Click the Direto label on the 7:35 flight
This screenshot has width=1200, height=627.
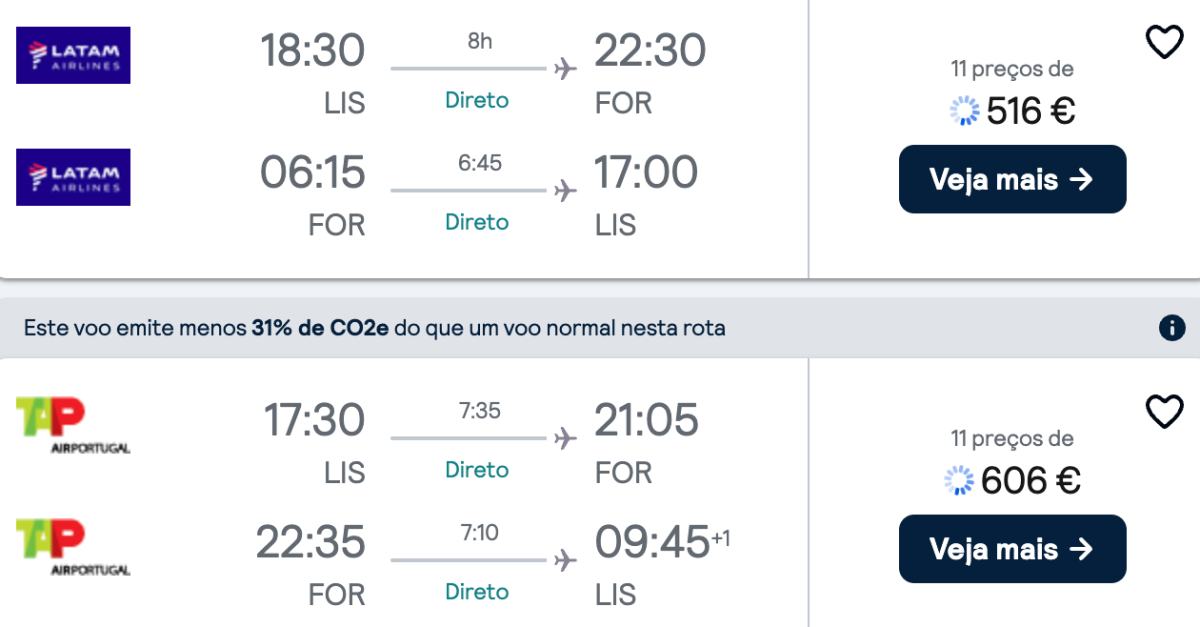pyautogui.click(x=477, y=469)
